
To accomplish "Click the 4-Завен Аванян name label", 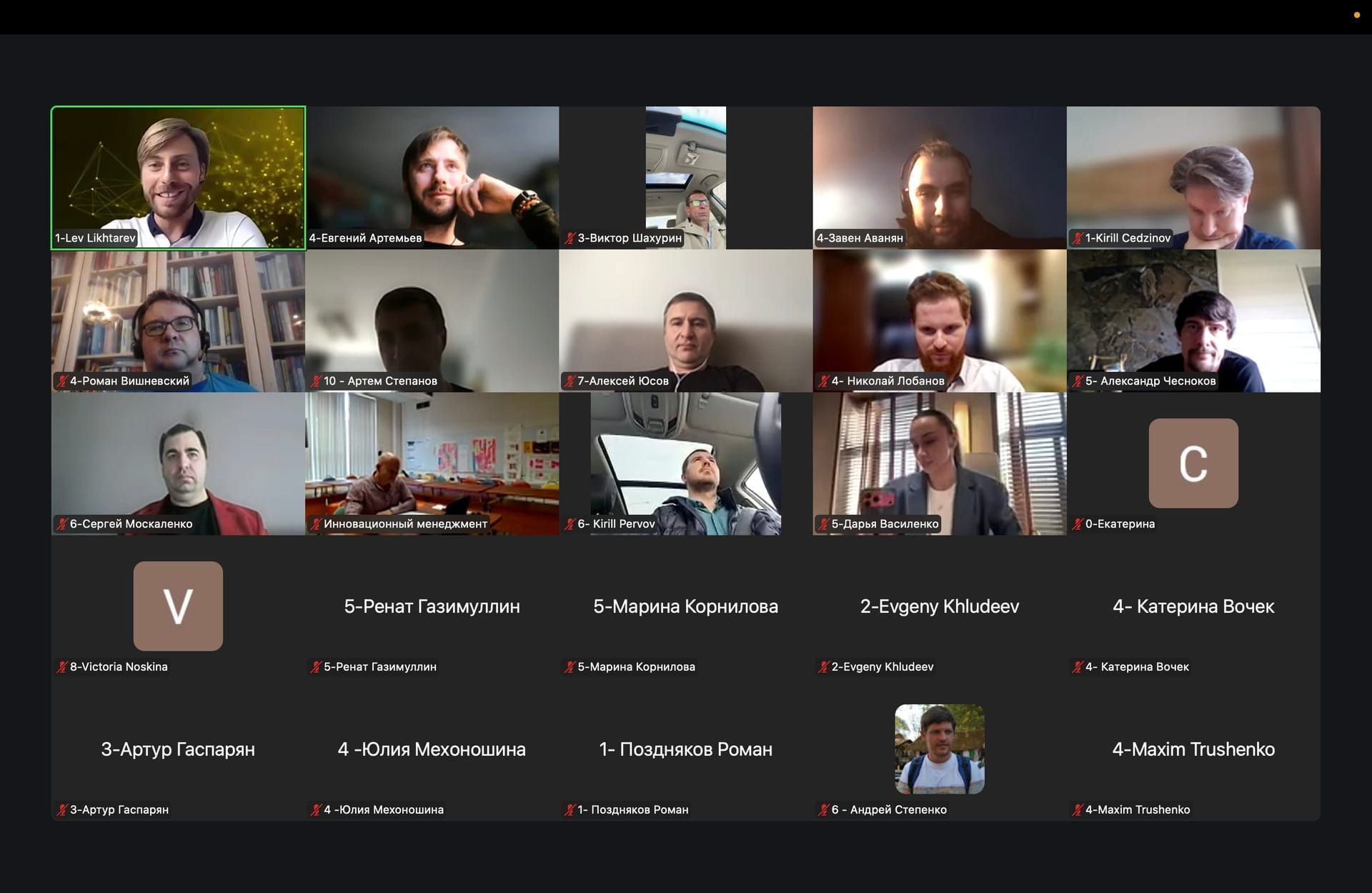I will pyautogui.click(x=860, y=238).
